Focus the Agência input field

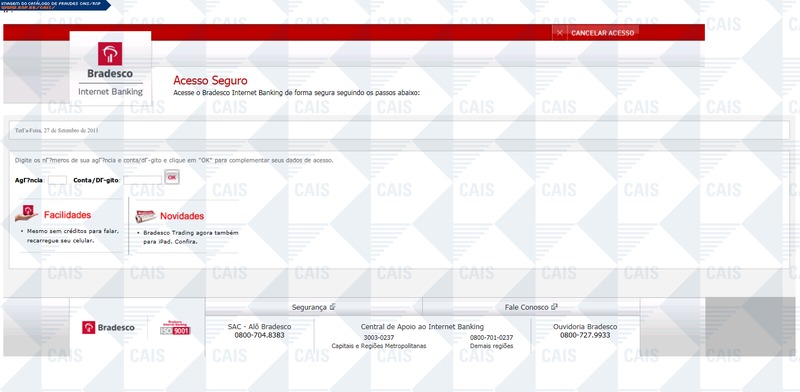tap(57, 180)
